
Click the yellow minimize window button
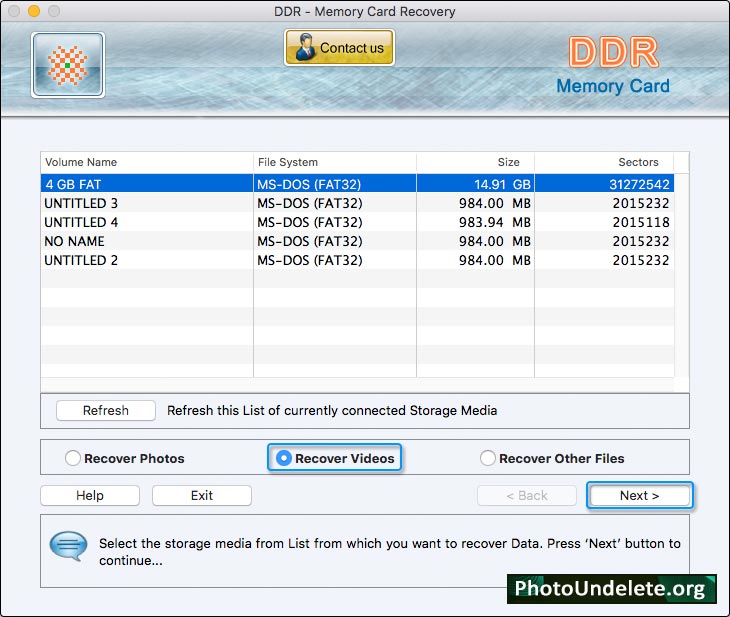pos(34,11)
